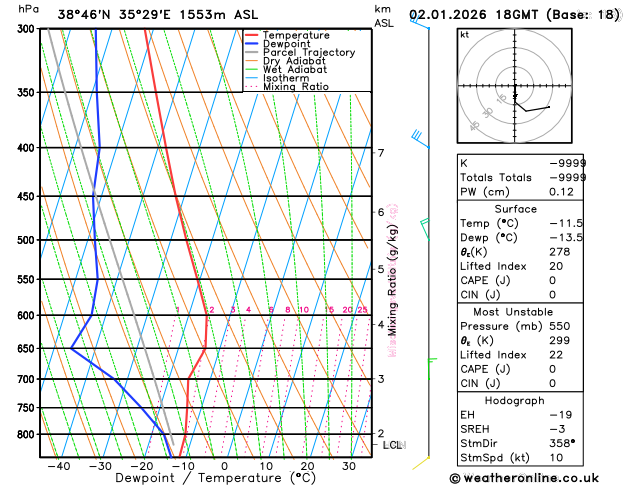Click the 'SREH' value -3

557,429
